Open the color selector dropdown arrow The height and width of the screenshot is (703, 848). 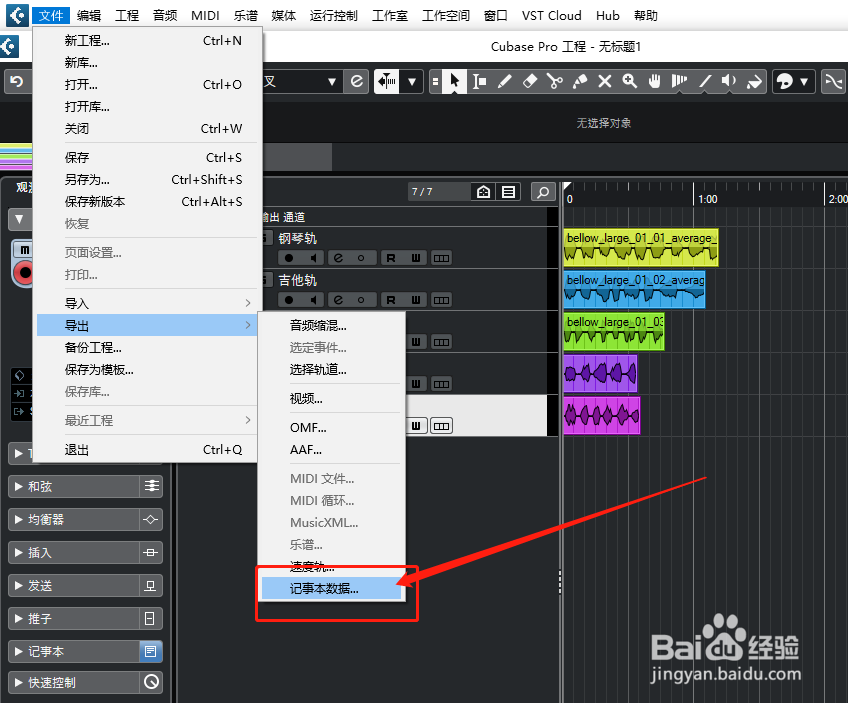coord(804,82)
